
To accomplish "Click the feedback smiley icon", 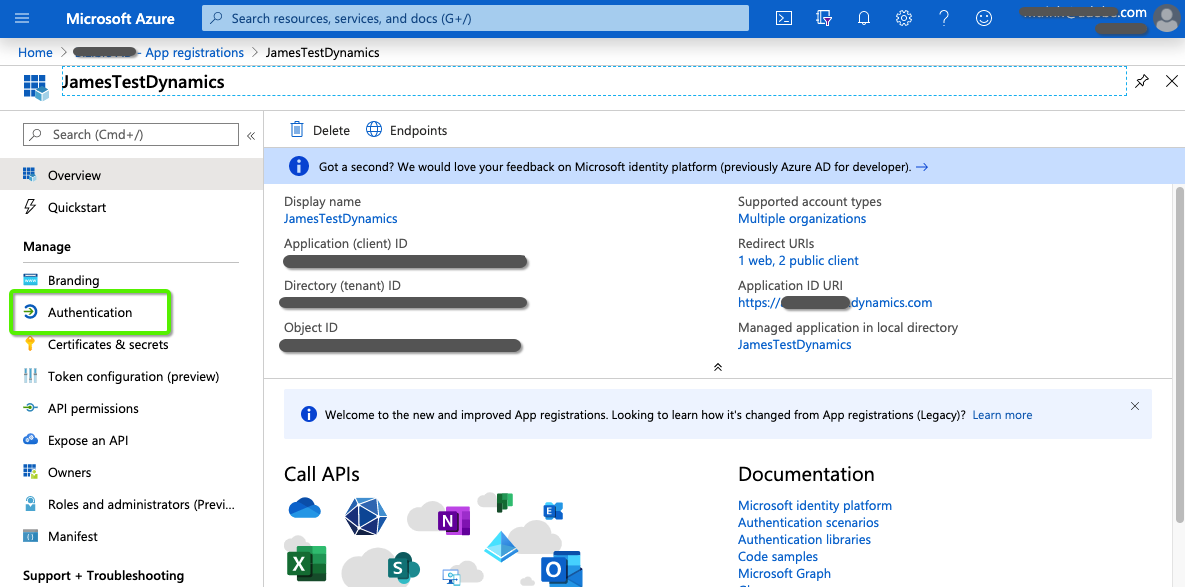I will point(984,18).
